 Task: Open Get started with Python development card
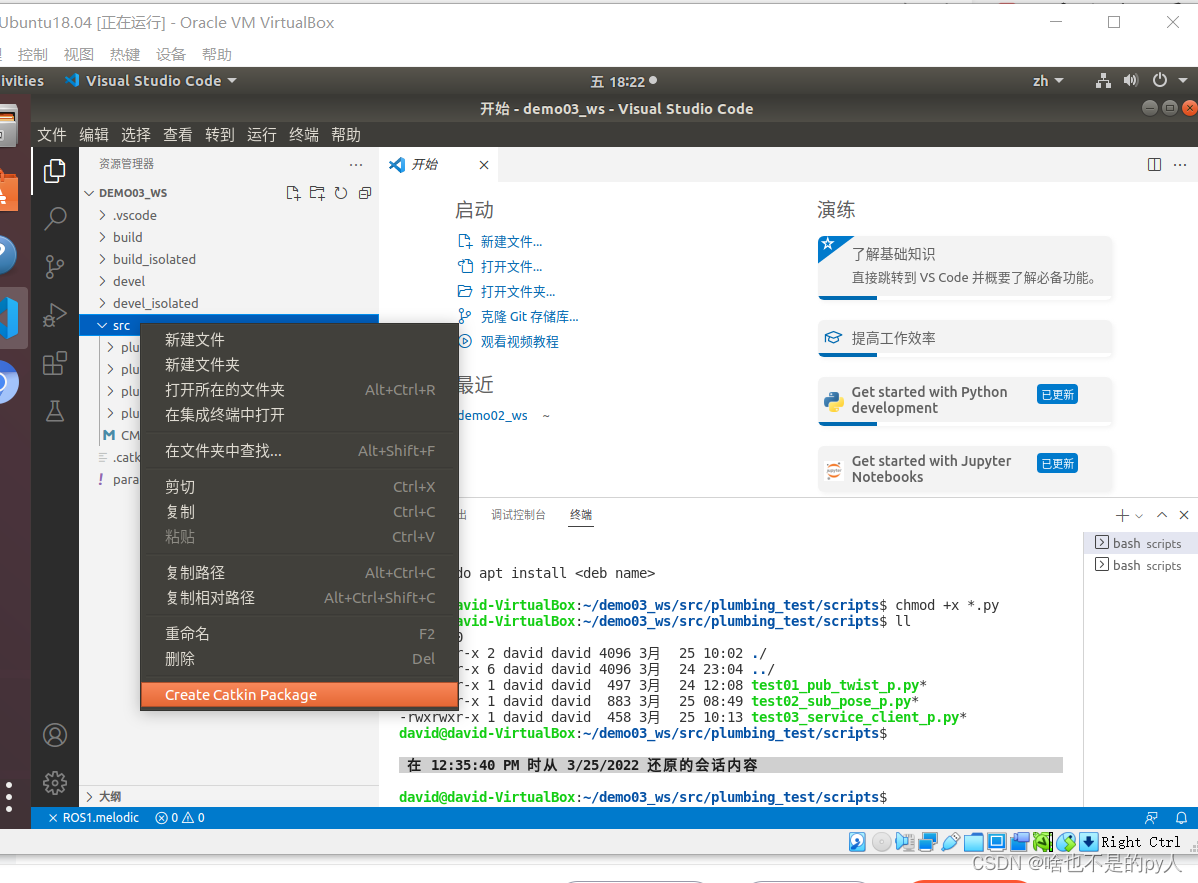tap(965, 400)
